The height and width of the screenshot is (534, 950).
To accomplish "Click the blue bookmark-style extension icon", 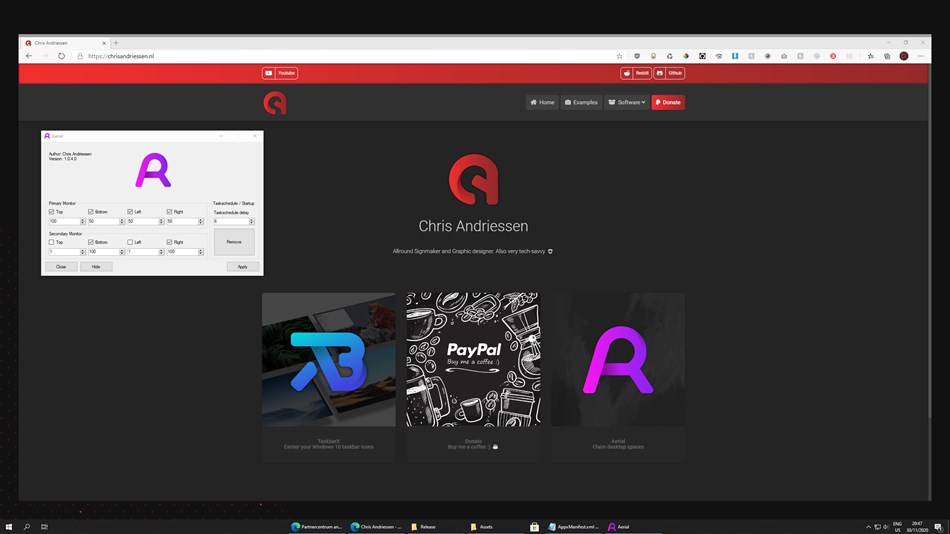I will tap(735, 56).
